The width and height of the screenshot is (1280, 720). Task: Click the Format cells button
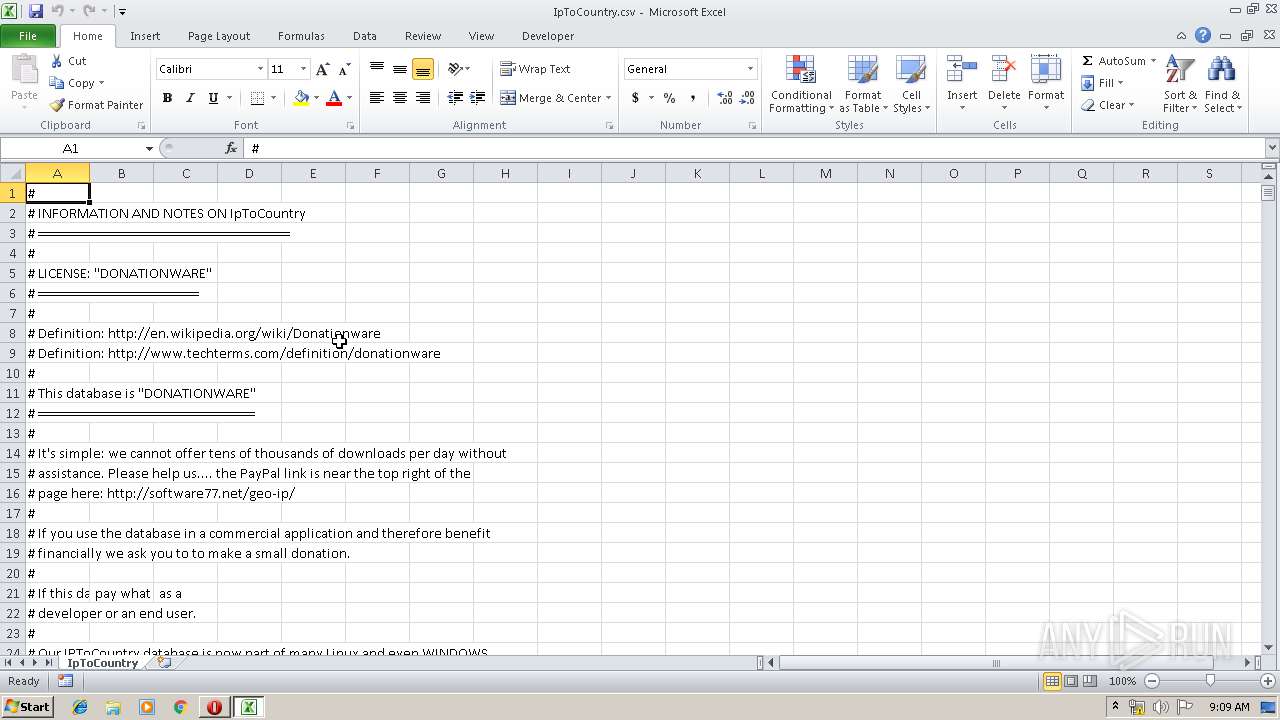(x=1046, y=85)
